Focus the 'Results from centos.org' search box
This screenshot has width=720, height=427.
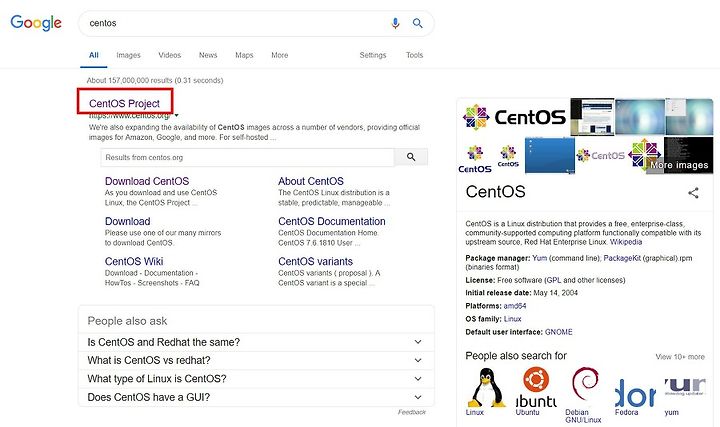click(x=248, y=157)
